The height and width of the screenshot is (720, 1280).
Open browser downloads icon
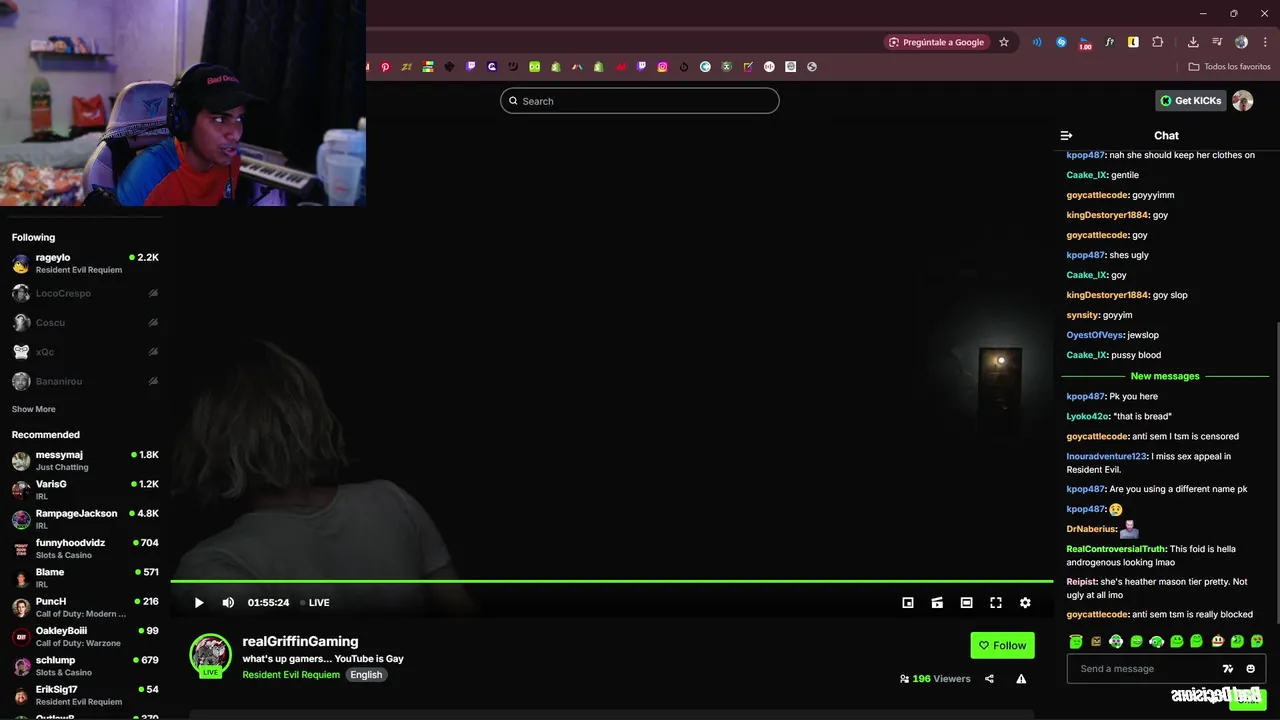click(x=1193, y=42)
